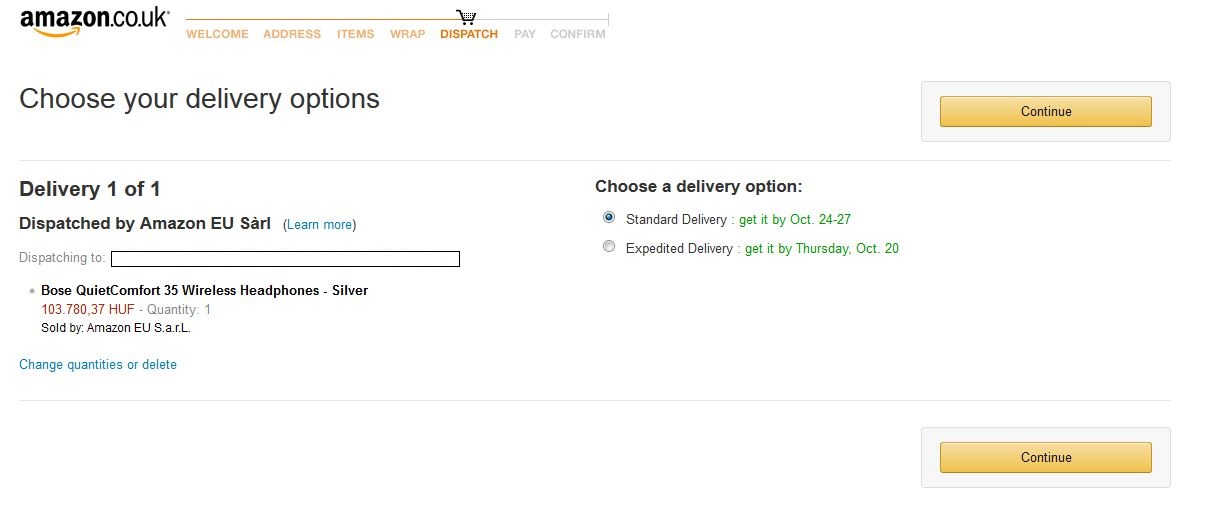Click the Thursday, Oct. 20 delivery estimate
This screenshot has width=1206, height=506.
[847, 249]
